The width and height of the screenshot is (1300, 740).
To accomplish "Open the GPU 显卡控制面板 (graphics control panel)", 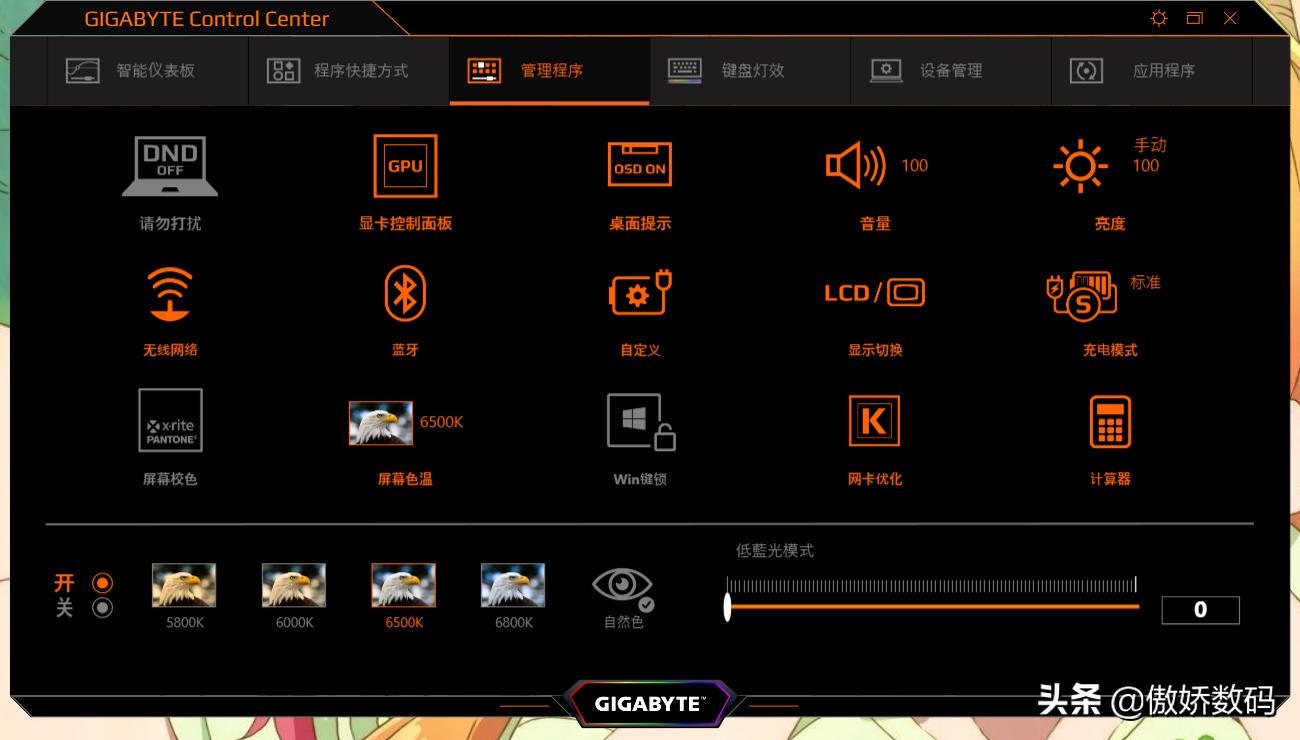I will pyautogui.click(x=404, y=166).
